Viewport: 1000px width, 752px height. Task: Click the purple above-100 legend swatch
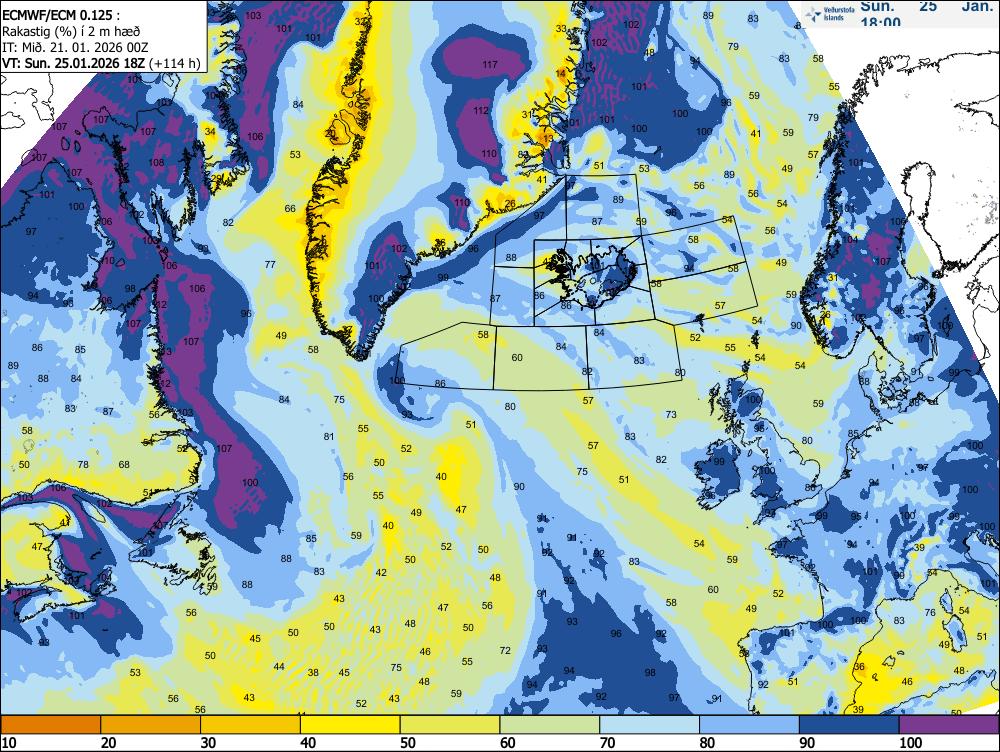[x=950, y=725]
